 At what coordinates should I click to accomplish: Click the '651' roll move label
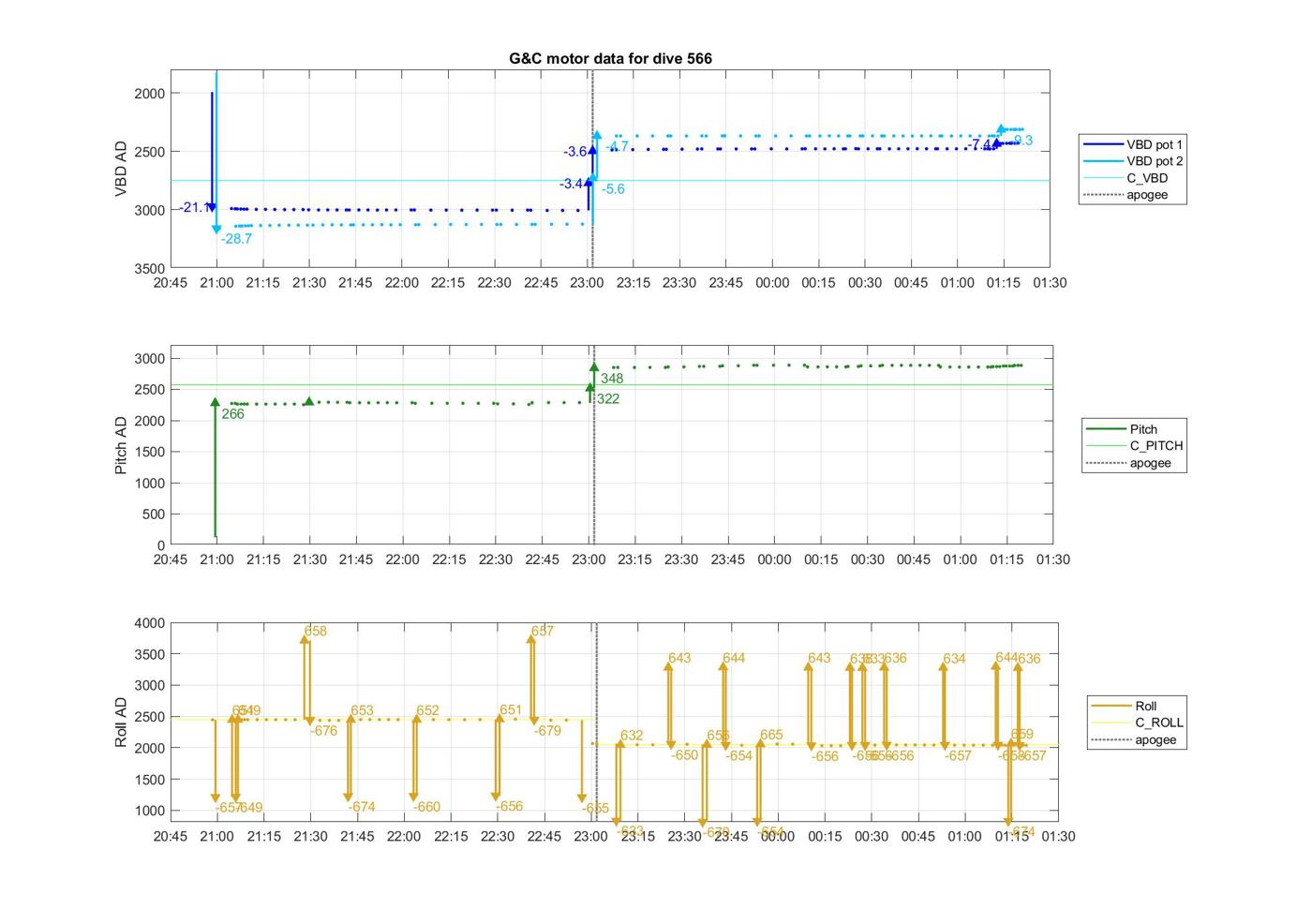511,709
